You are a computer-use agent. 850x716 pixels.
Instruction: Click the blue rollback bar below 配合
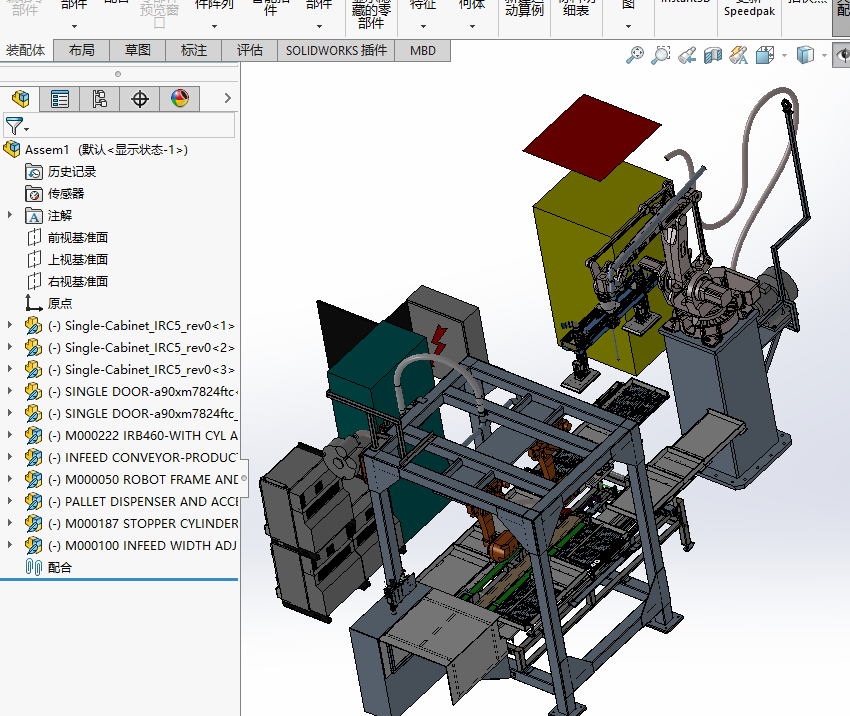(x=120, y=579)
